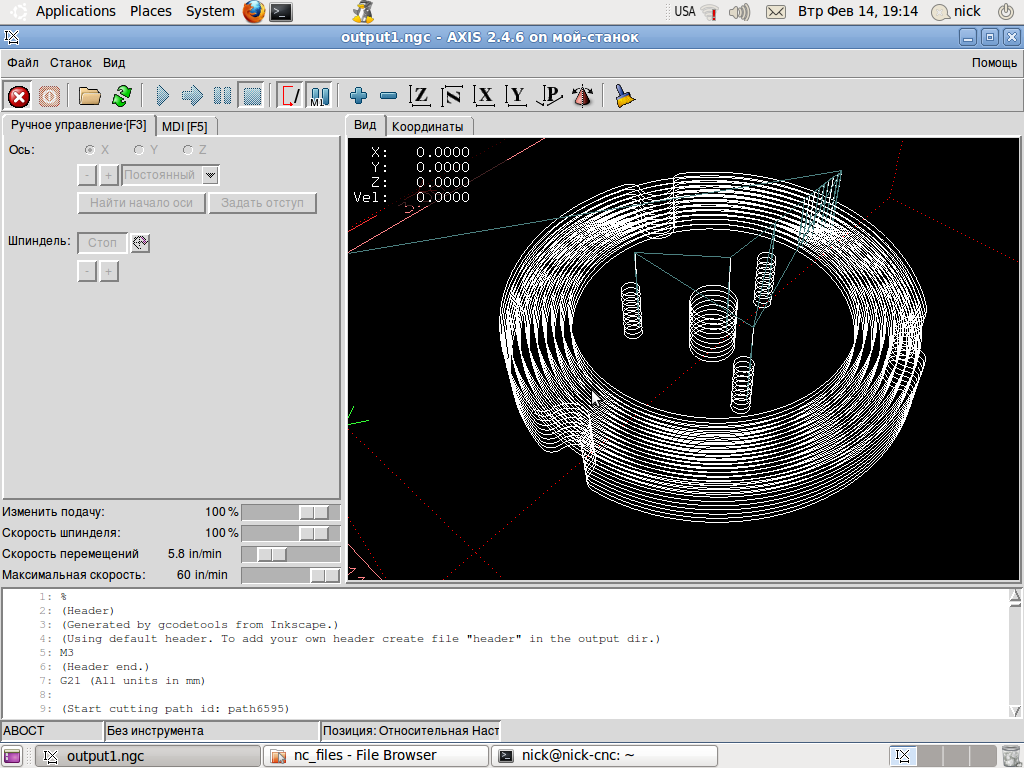This screenshot has height=768, width=1024.
Task: Run the G-code program
Action: (163, 96)
